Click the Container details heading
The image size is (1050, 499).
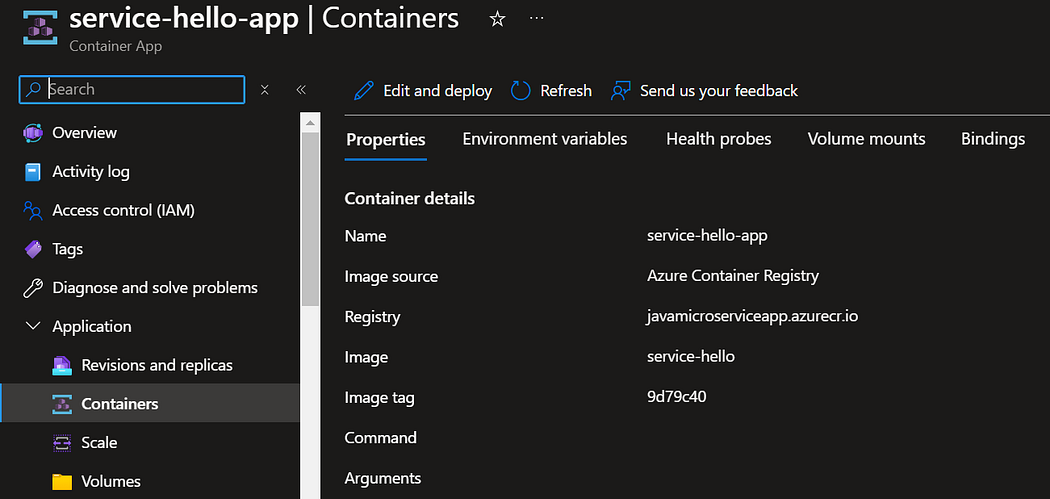(410, 198)
